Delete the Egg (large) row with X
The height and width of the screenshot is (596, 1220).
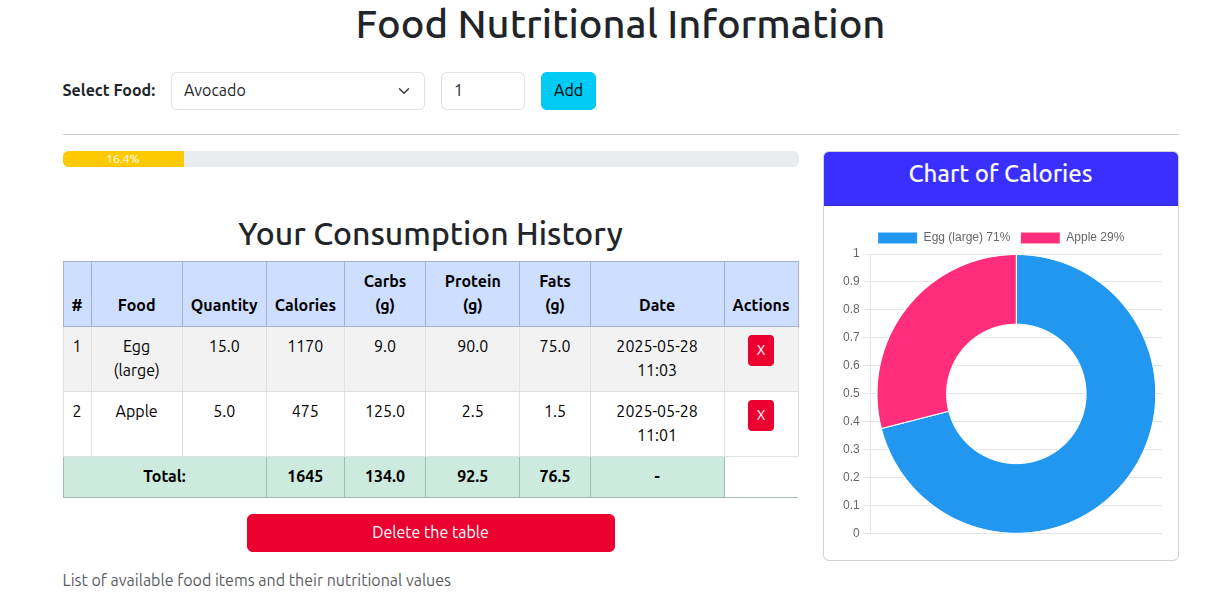coord(760,350)
